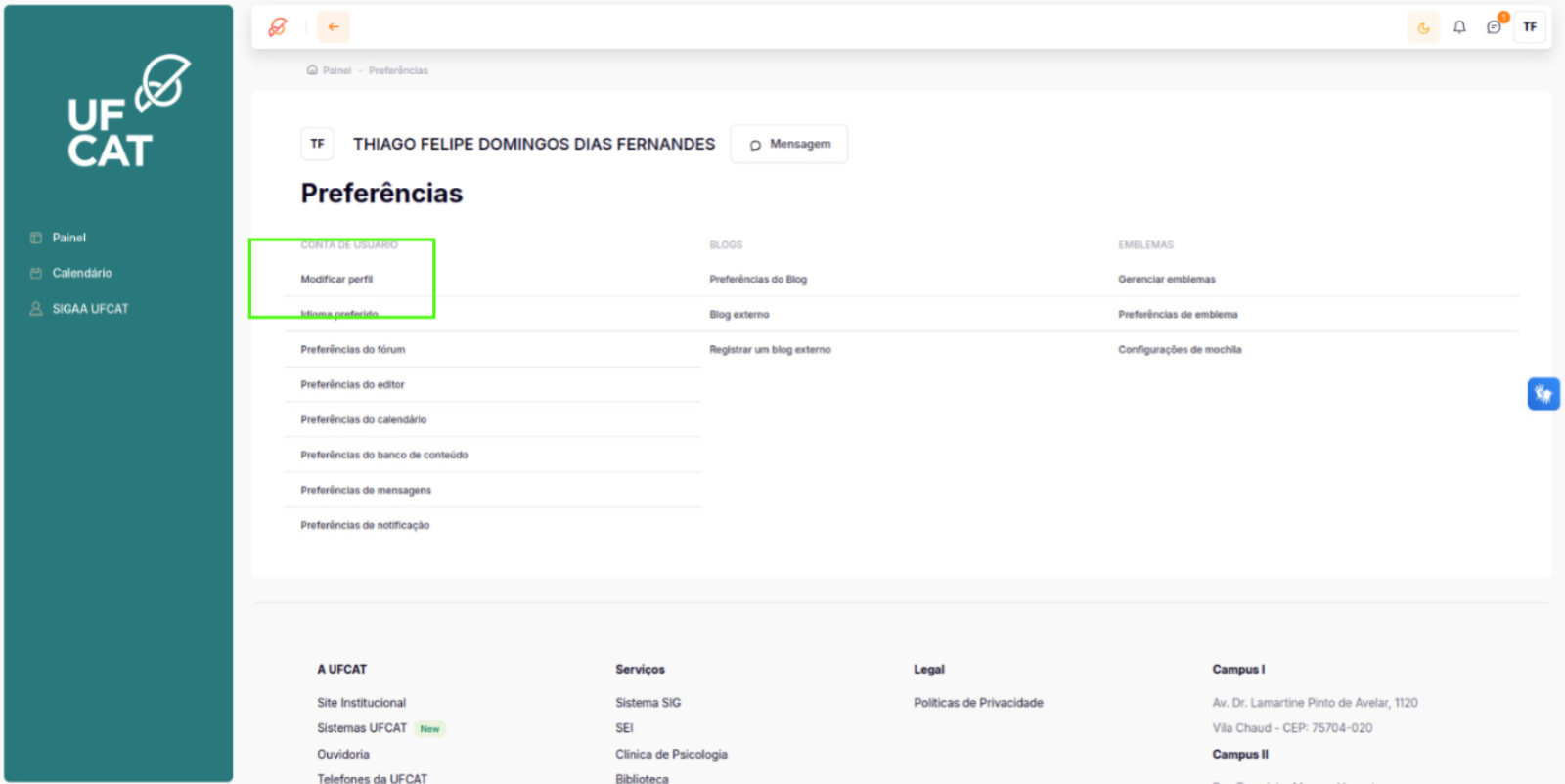Screen dimensions: 1565x784
Task: Open Preferências de mensagens
Action: [366, 490]
